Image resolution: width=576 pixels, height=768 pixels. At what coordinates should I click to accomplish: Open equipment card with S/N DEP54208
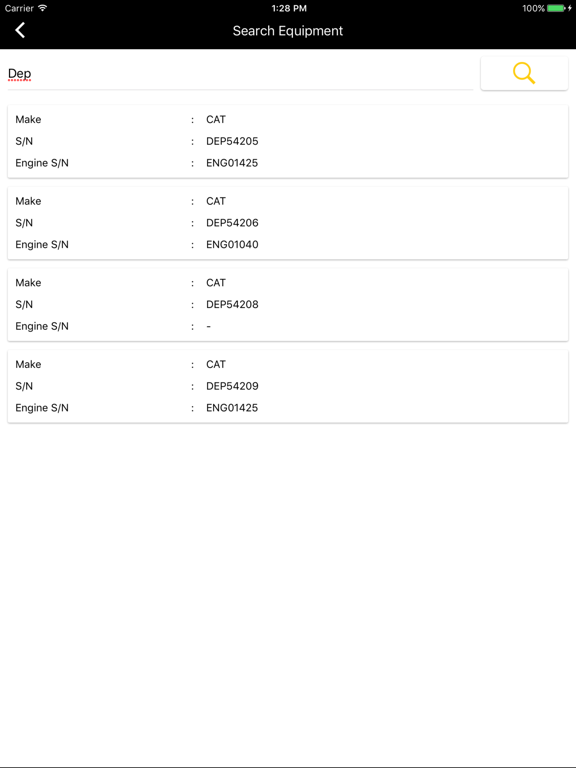coord(288,305)
